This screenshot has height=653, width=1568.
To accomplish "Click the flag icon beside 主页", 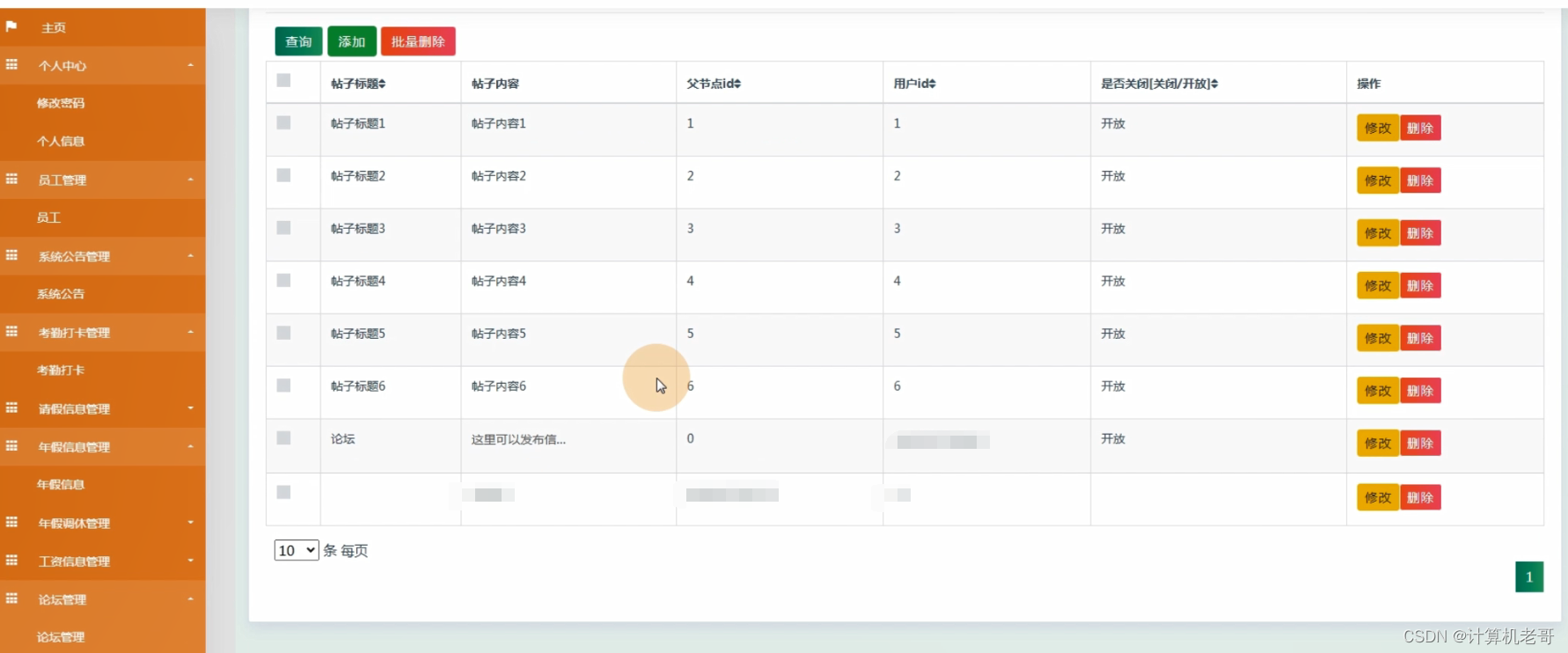I will tap(11, 26).
